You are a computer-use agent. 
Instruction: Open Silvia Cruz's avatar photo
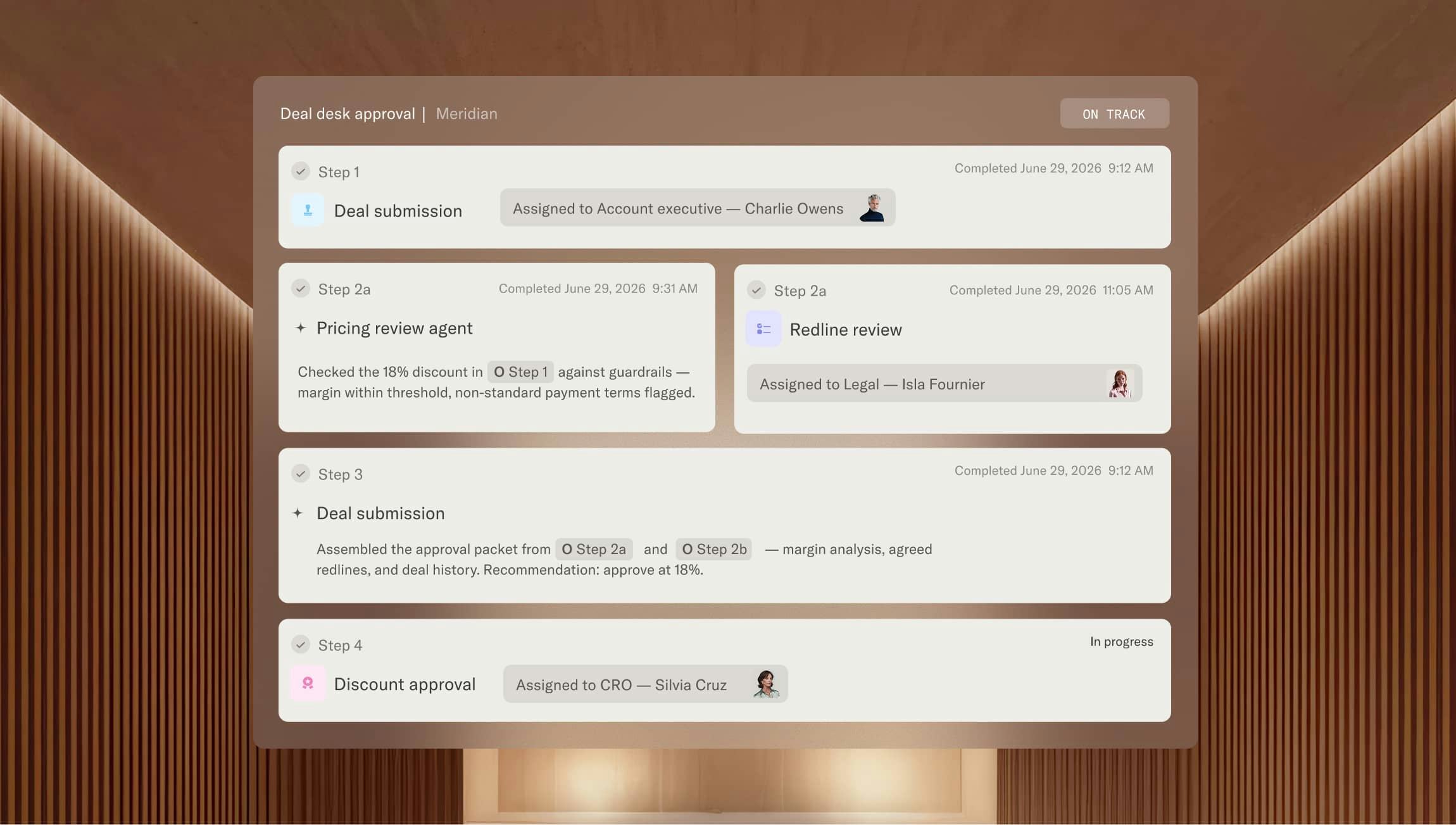coord(766,684)
